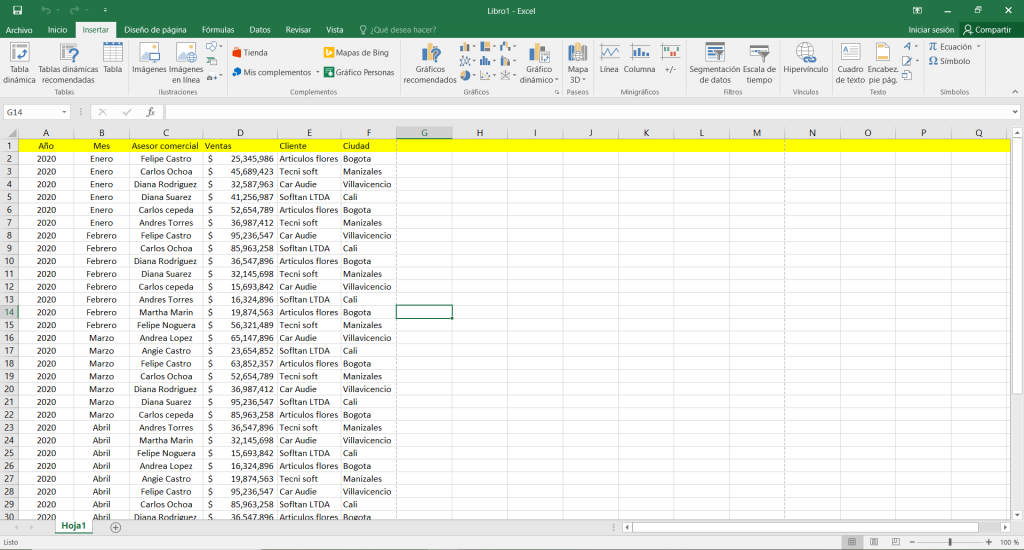1024x550 pixels.
Task: Insert a Cuadro de texto
Action: (850, 63)
